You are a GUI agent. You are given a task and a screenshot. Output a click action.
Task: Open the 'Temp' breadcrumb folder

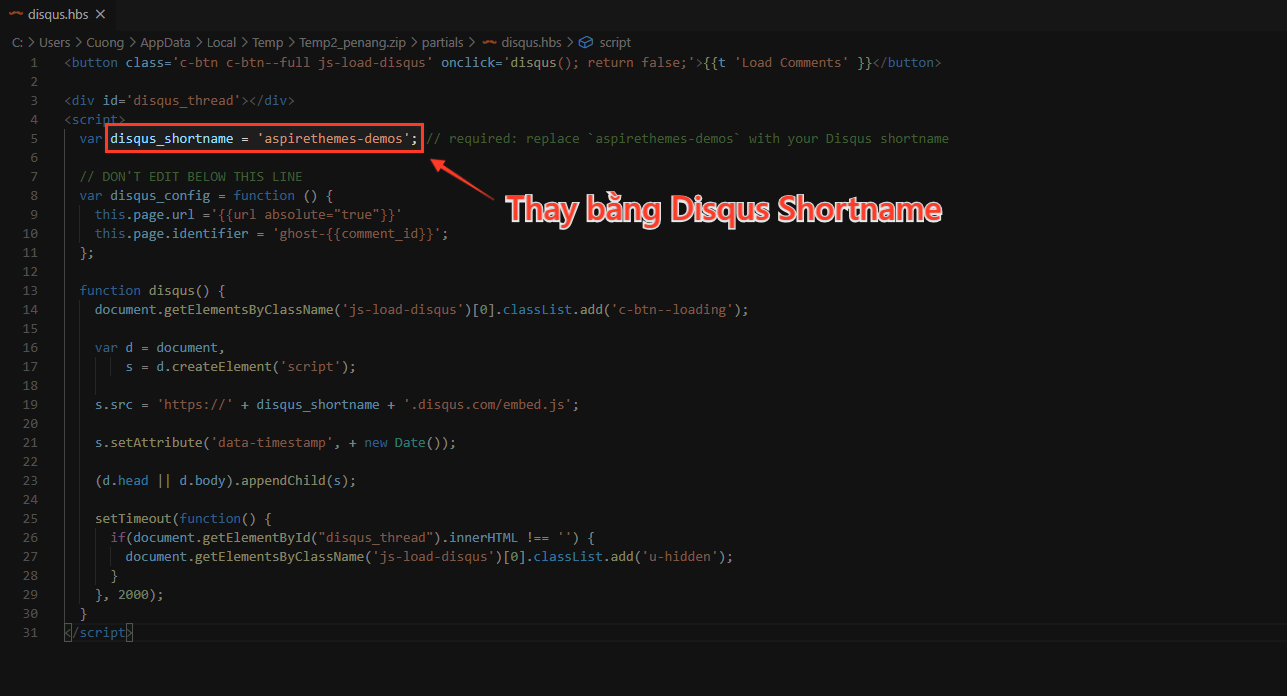(x=267, y=43)
